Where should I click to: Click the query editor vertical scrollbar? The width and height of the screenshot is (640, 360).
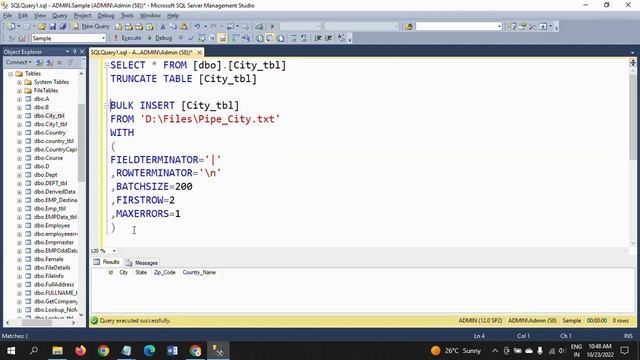(633, 118)
